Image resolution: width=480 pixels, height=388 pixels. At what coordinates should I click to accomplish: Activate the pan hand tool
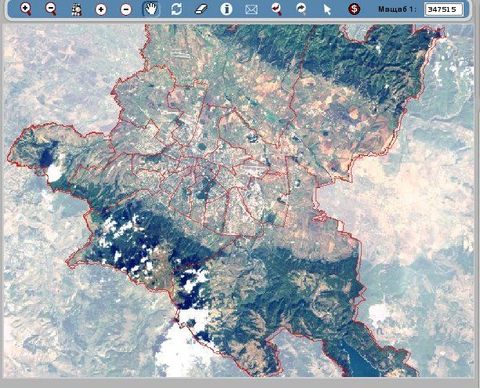pyautogui.click(x=151, y=9)
